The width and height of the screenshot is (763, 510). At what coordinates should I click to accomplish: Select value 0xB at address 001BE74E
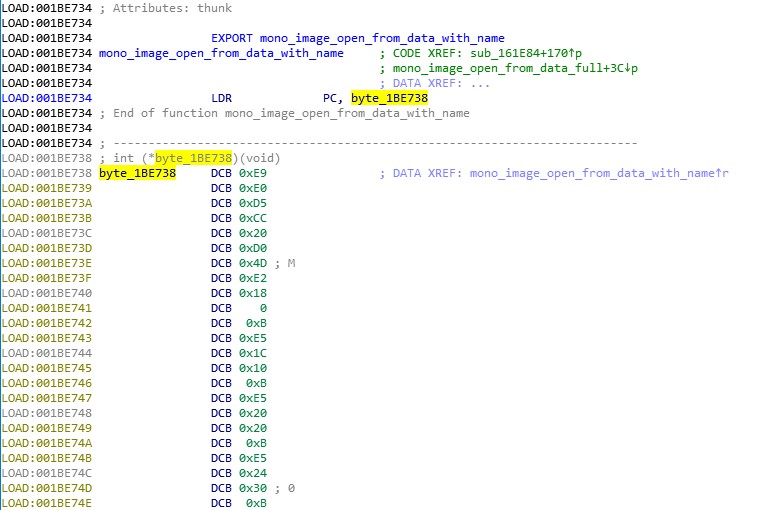[x=256, y=504]
